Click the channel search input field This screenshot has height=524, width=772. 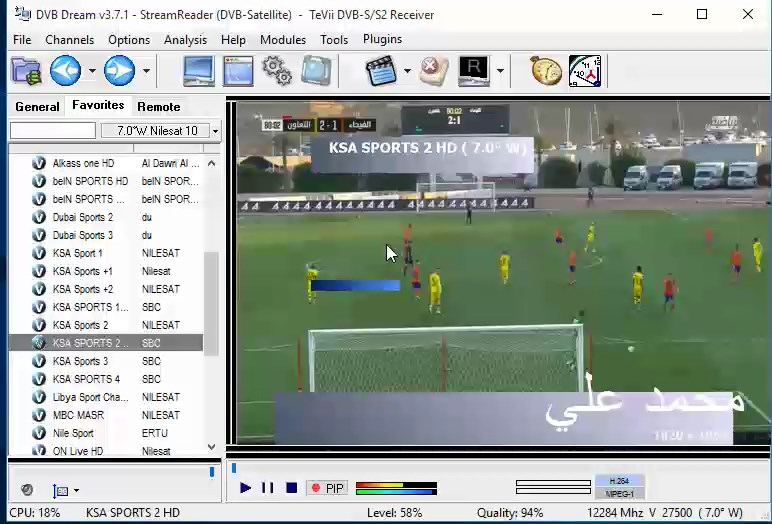click(53, 131)
